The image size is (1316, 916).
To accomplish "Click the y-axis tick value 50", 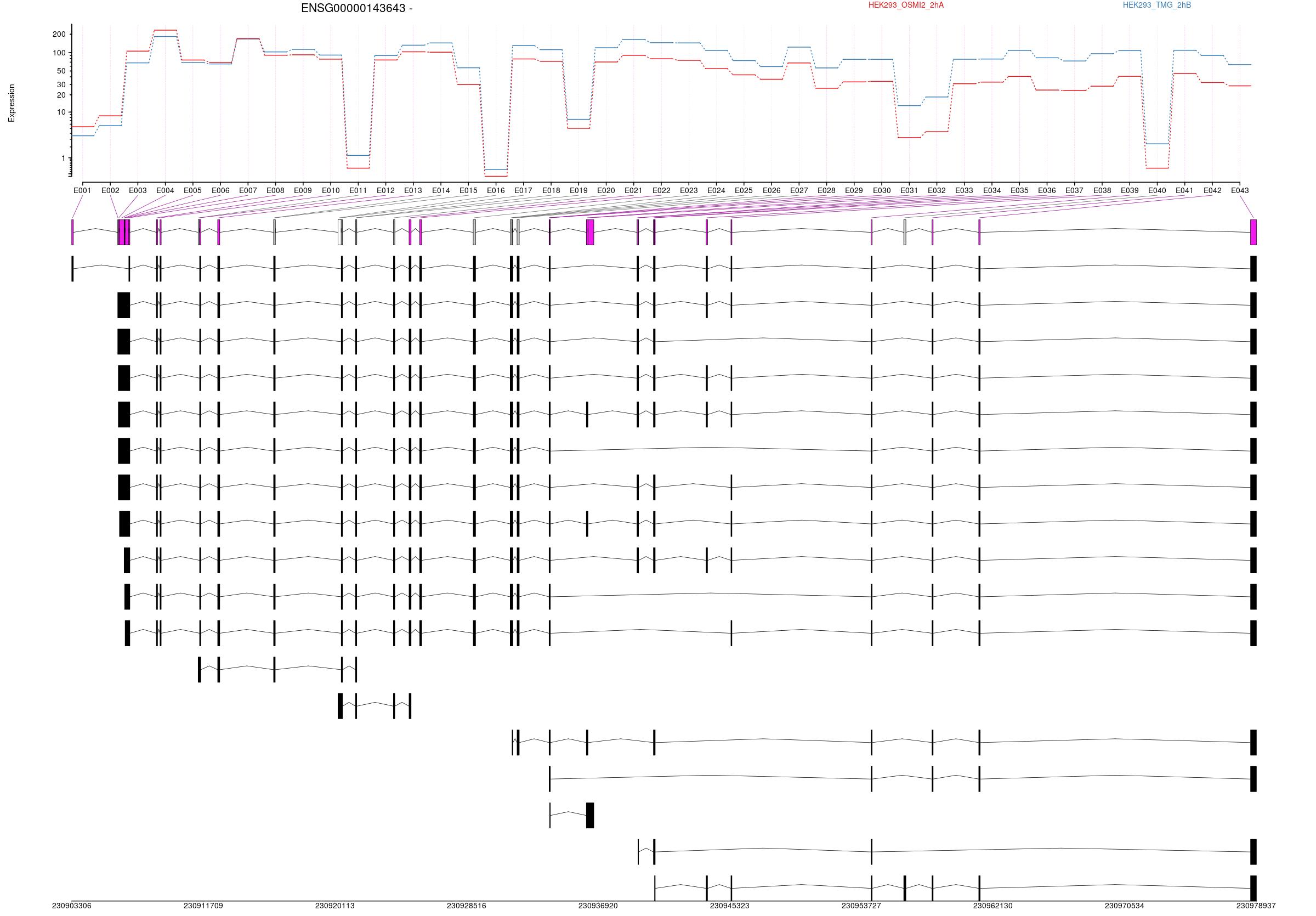I will click(x=61, y=71).
